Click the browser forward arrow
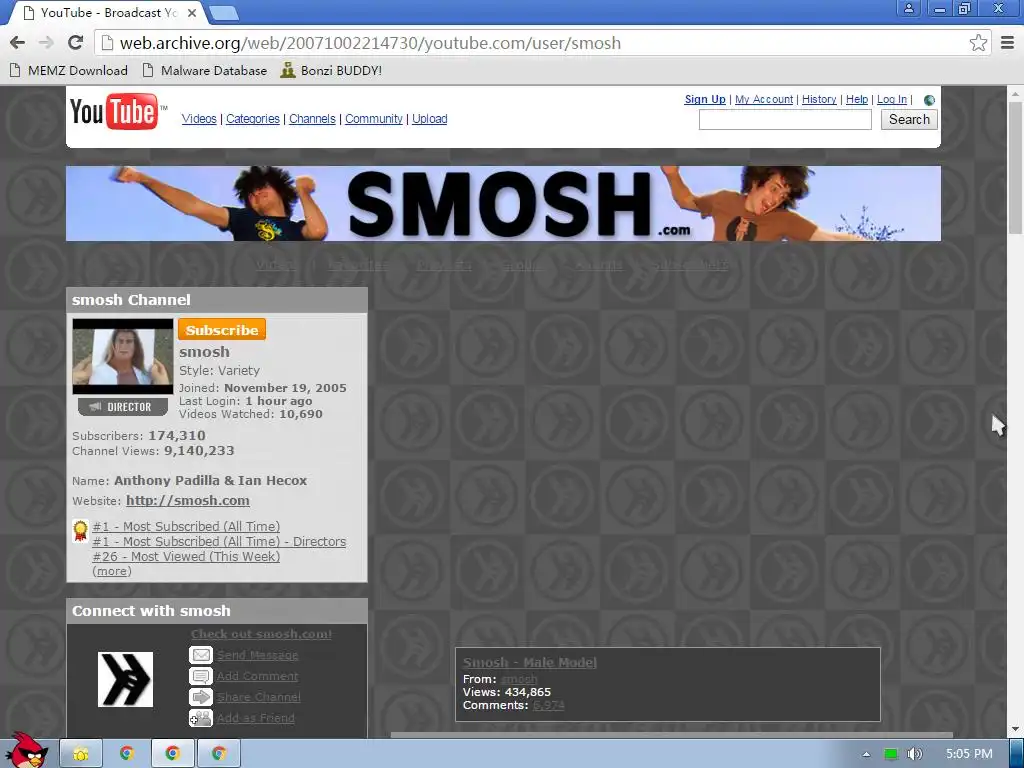Image resolution: width=1024 pixels, height=768 pixels. [x=46, y=43]
